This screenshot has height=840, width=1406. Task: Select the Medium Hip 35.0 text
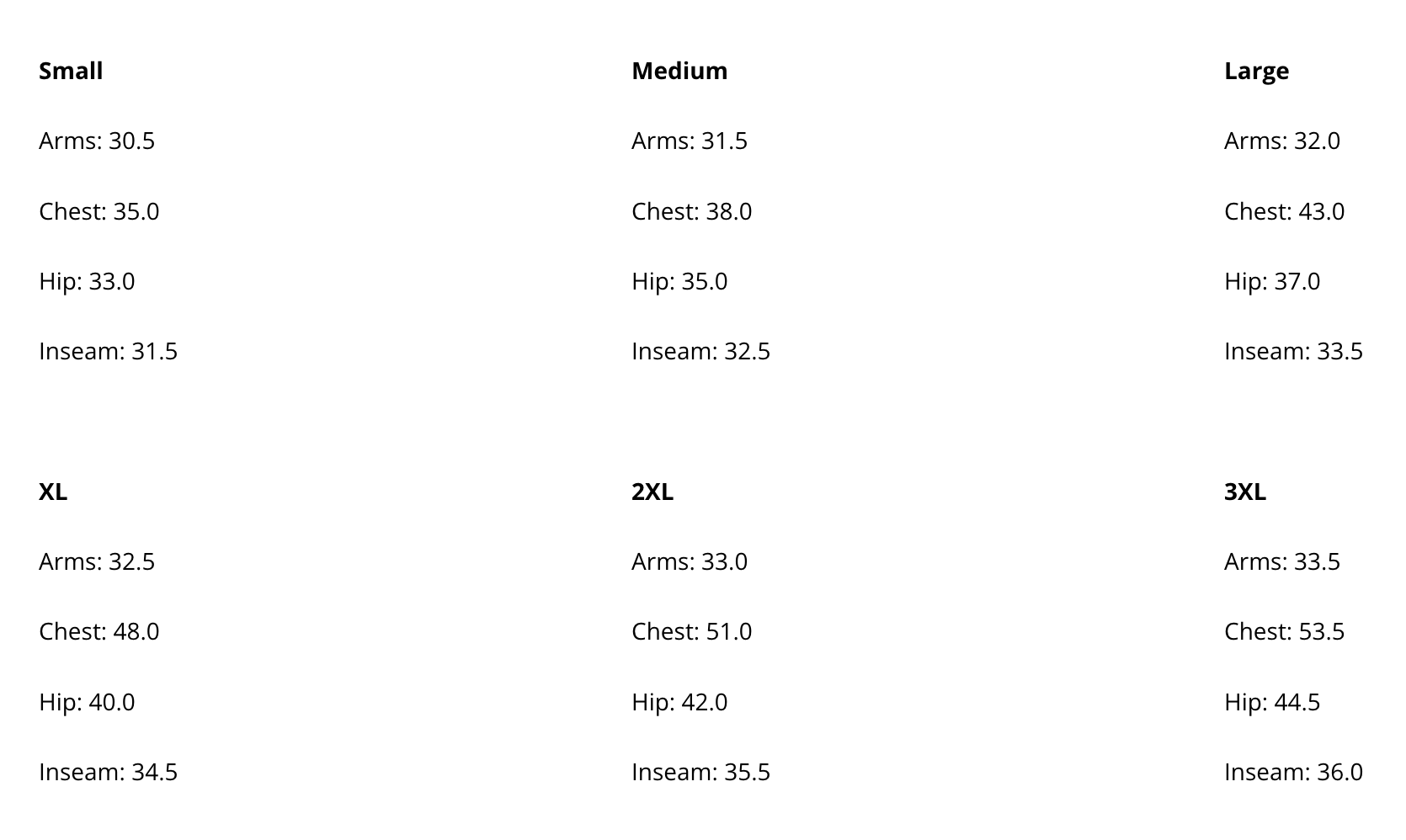pos(679,281)
